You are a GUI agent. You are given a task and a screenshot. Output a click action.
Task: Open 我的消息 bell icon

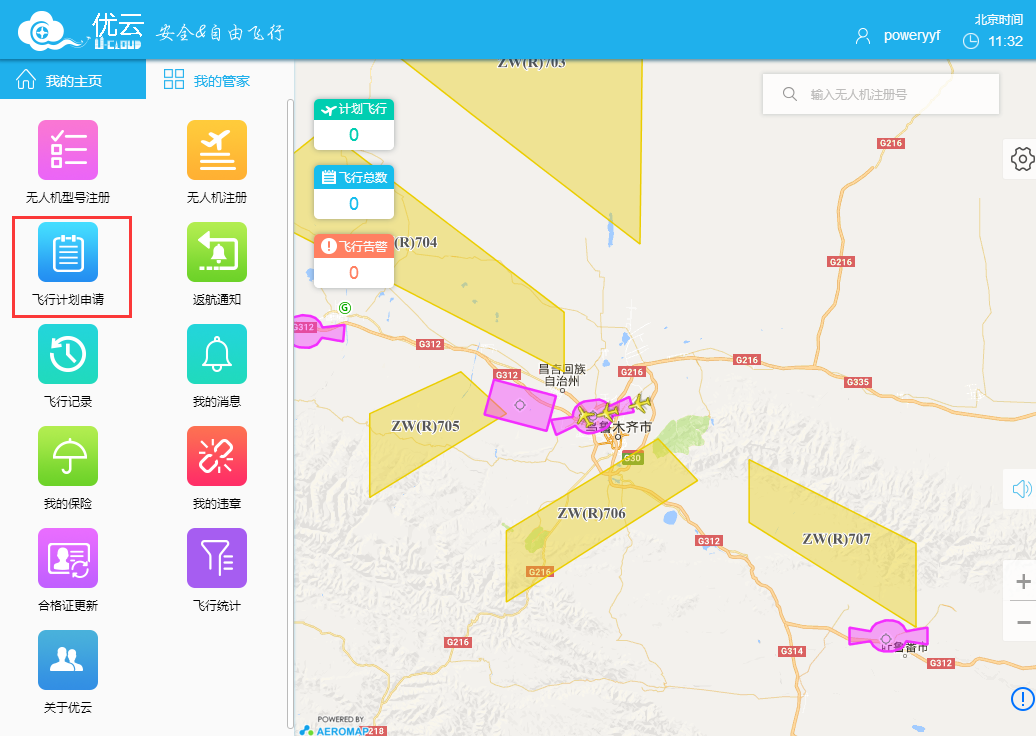tap(217, 354)
